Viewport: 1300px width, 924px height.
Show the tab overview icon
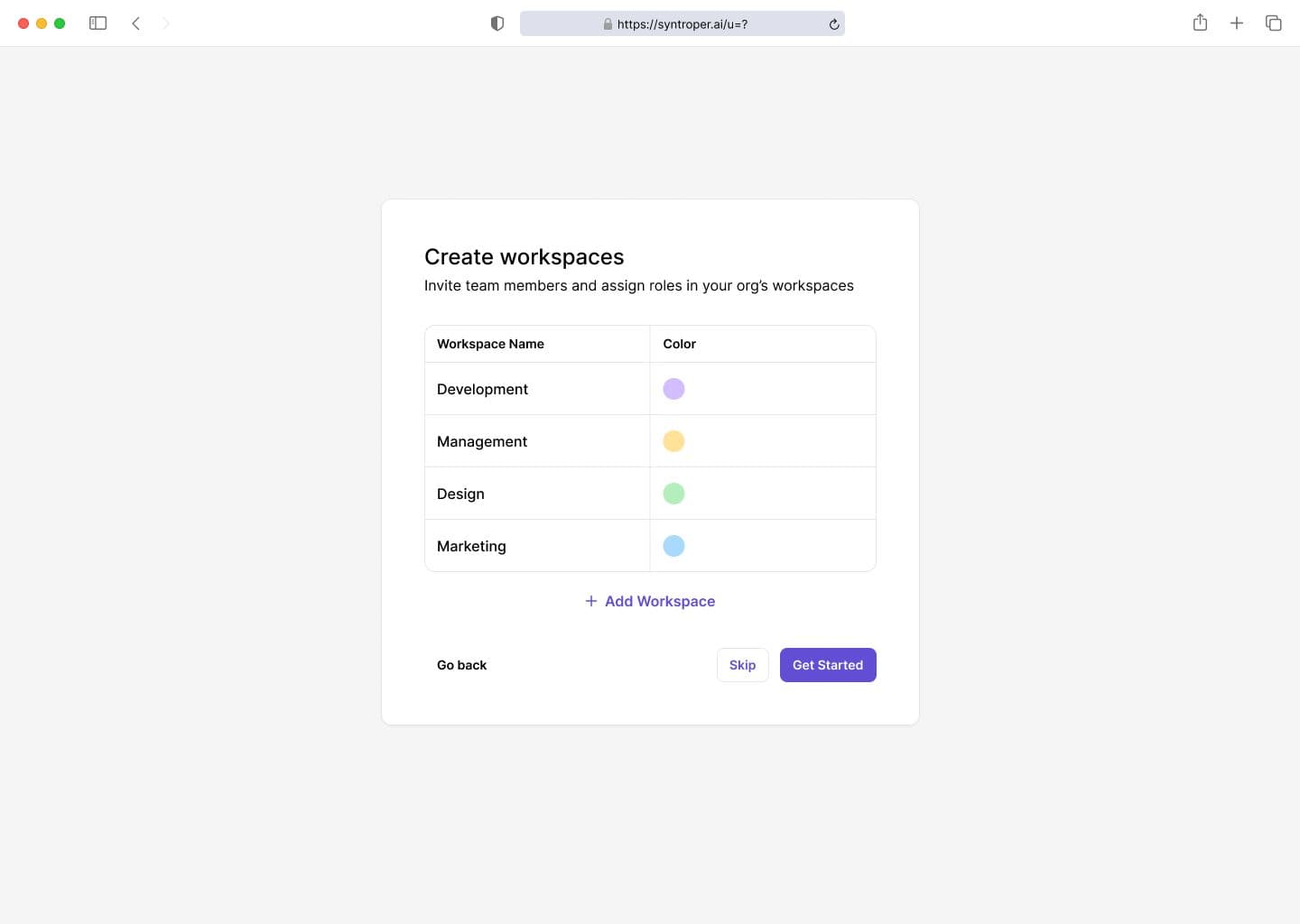coord(1274,23)
